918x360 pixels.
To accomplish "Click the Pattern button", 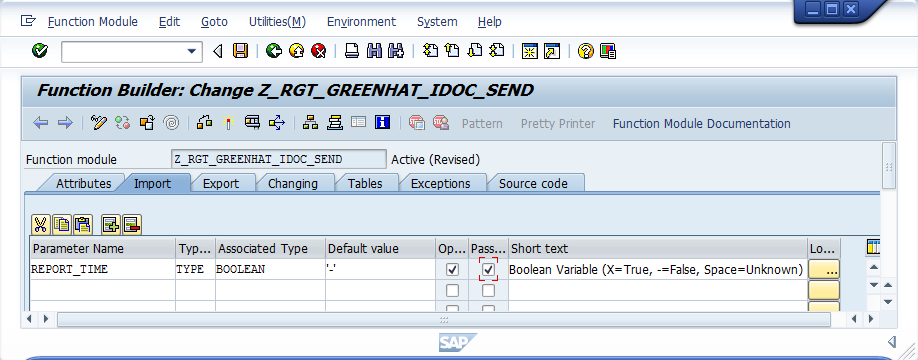I will click(482, 124).
